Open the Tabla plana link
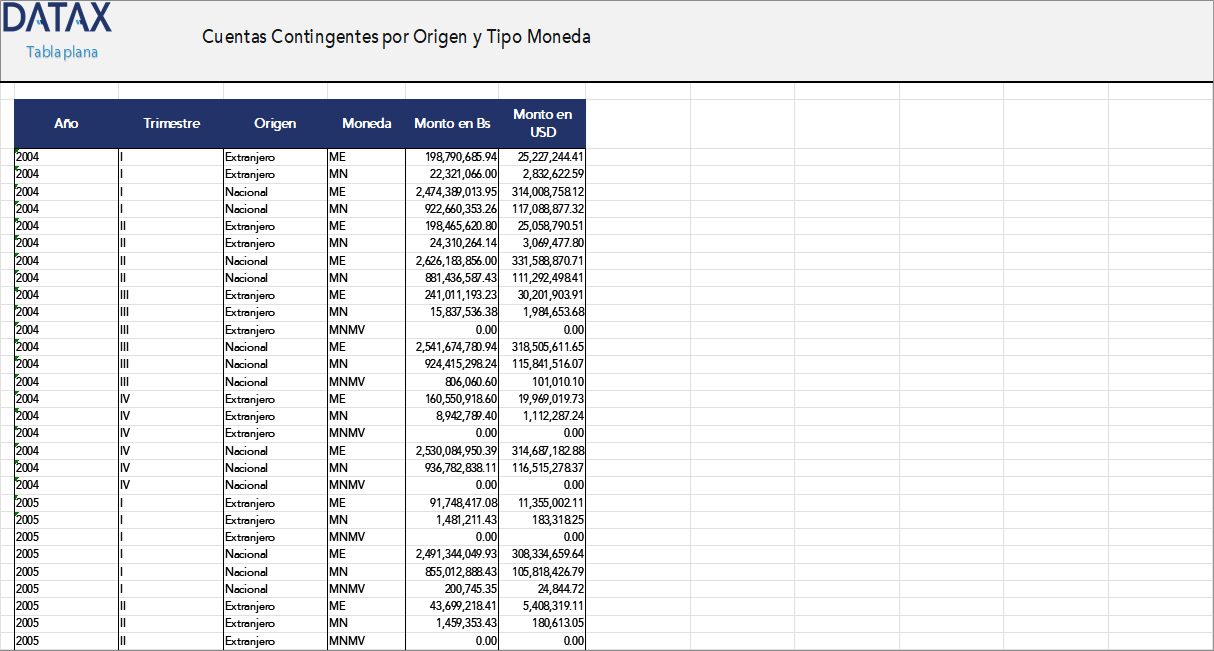Image resolution: width=1214 pixels, height=651 pixels. (61, 53)
